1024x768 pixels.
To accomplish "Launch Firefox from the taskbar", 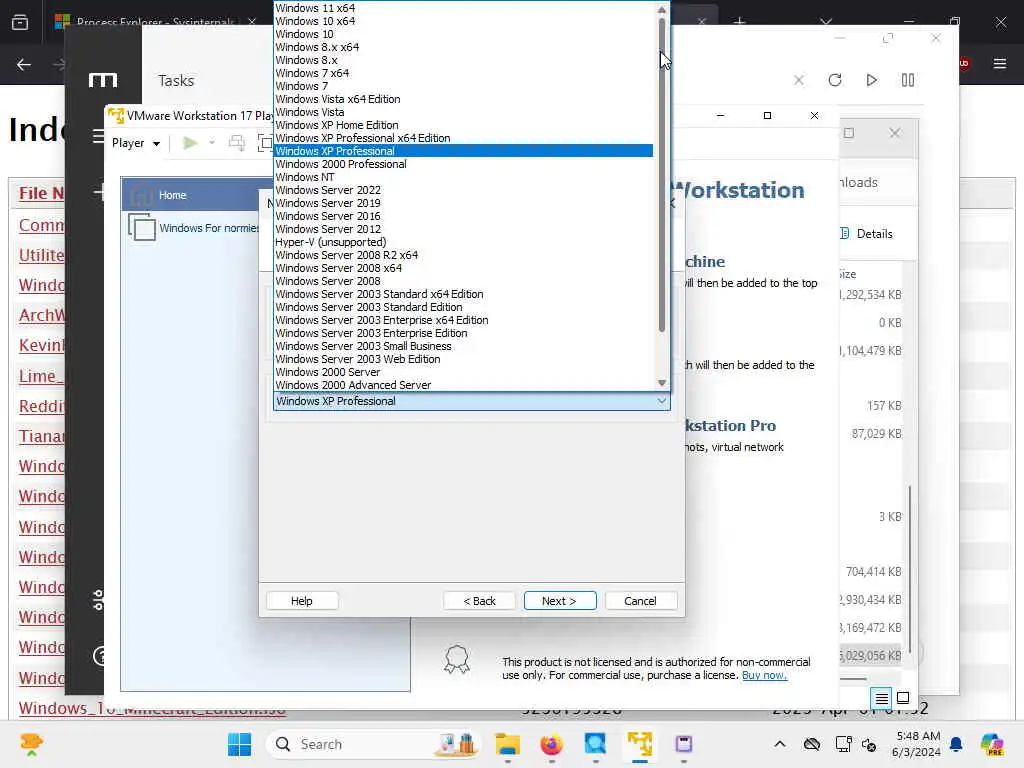I will [552, 744].
